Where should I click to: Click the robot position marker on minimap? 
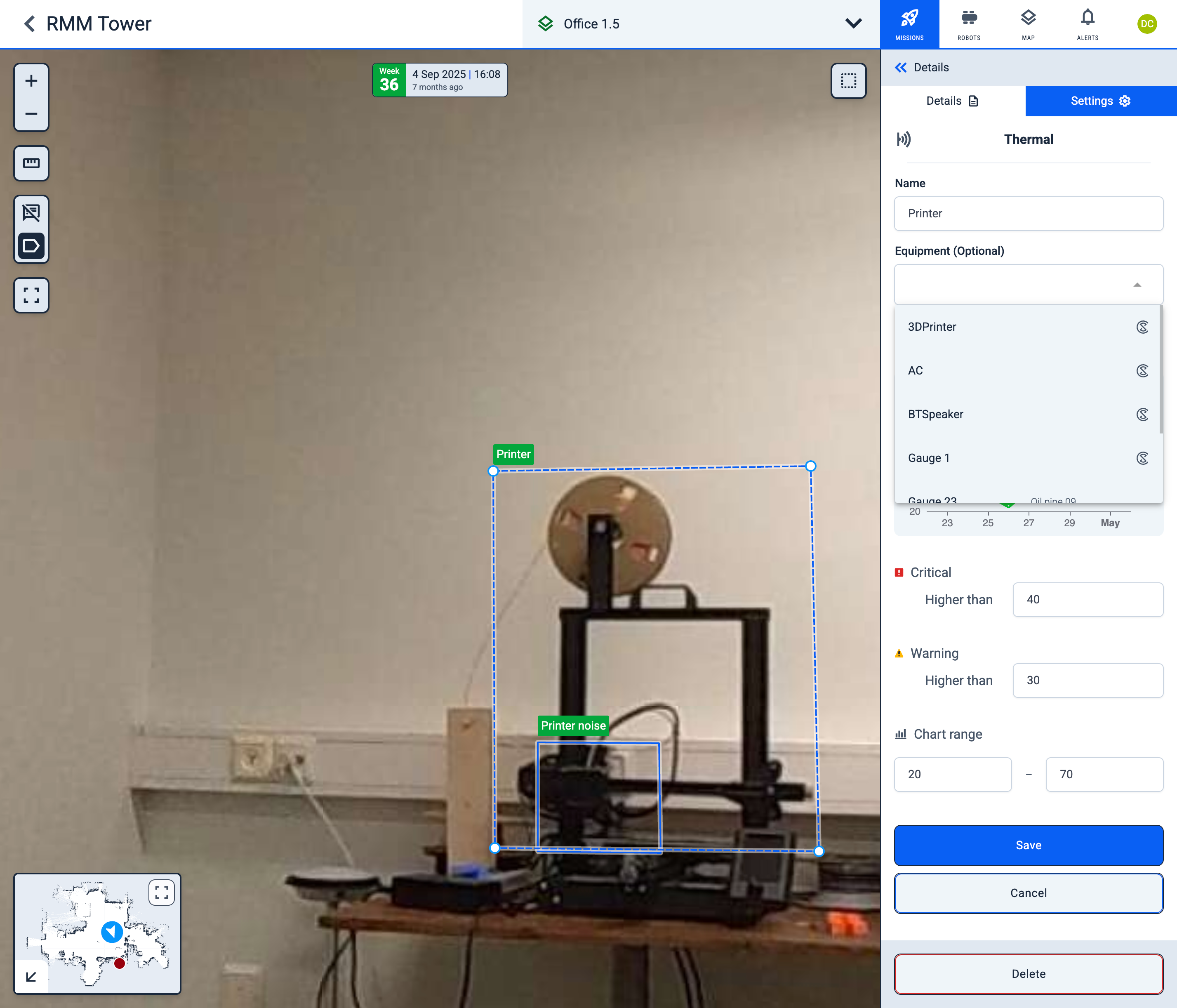coord(112,932)
